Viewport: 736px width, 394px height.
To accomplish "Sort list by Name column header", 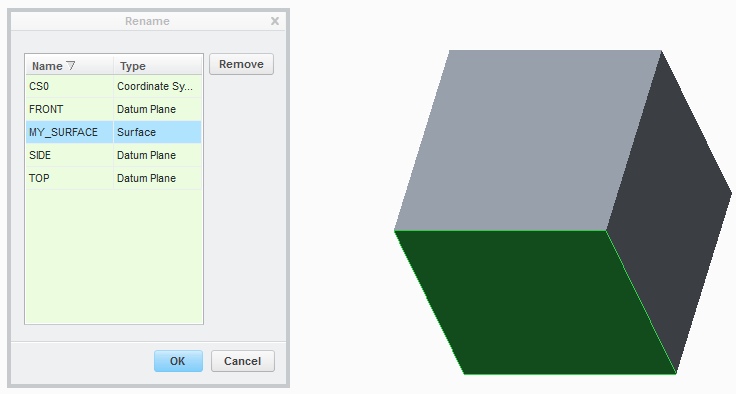I will click(69, 66).
